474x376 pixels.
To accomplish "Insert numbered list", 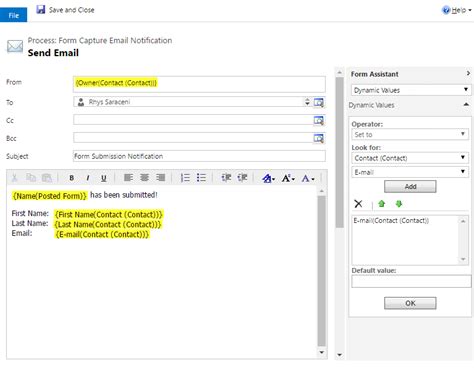I will click(x=185, y=178).
